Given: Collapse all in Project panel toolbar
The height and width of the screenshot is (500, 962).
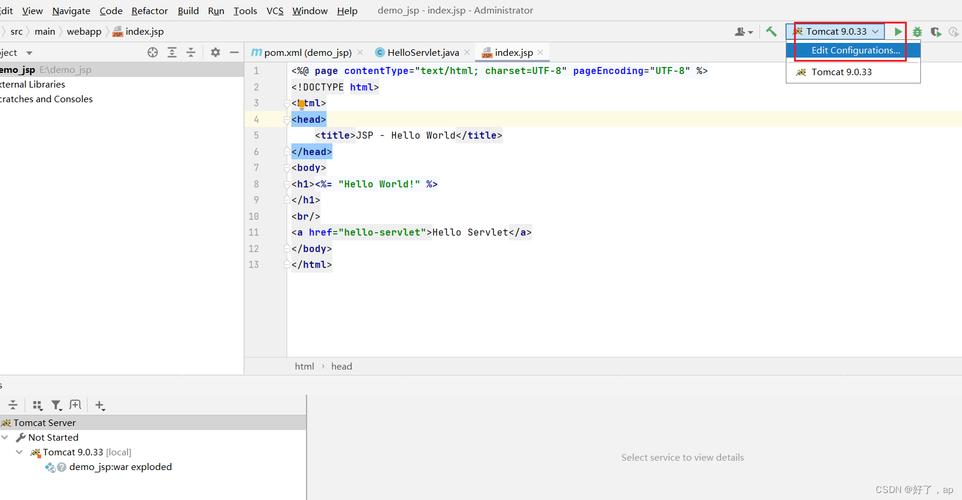Looking at the screenshot, I should click(x=191, y=53).
